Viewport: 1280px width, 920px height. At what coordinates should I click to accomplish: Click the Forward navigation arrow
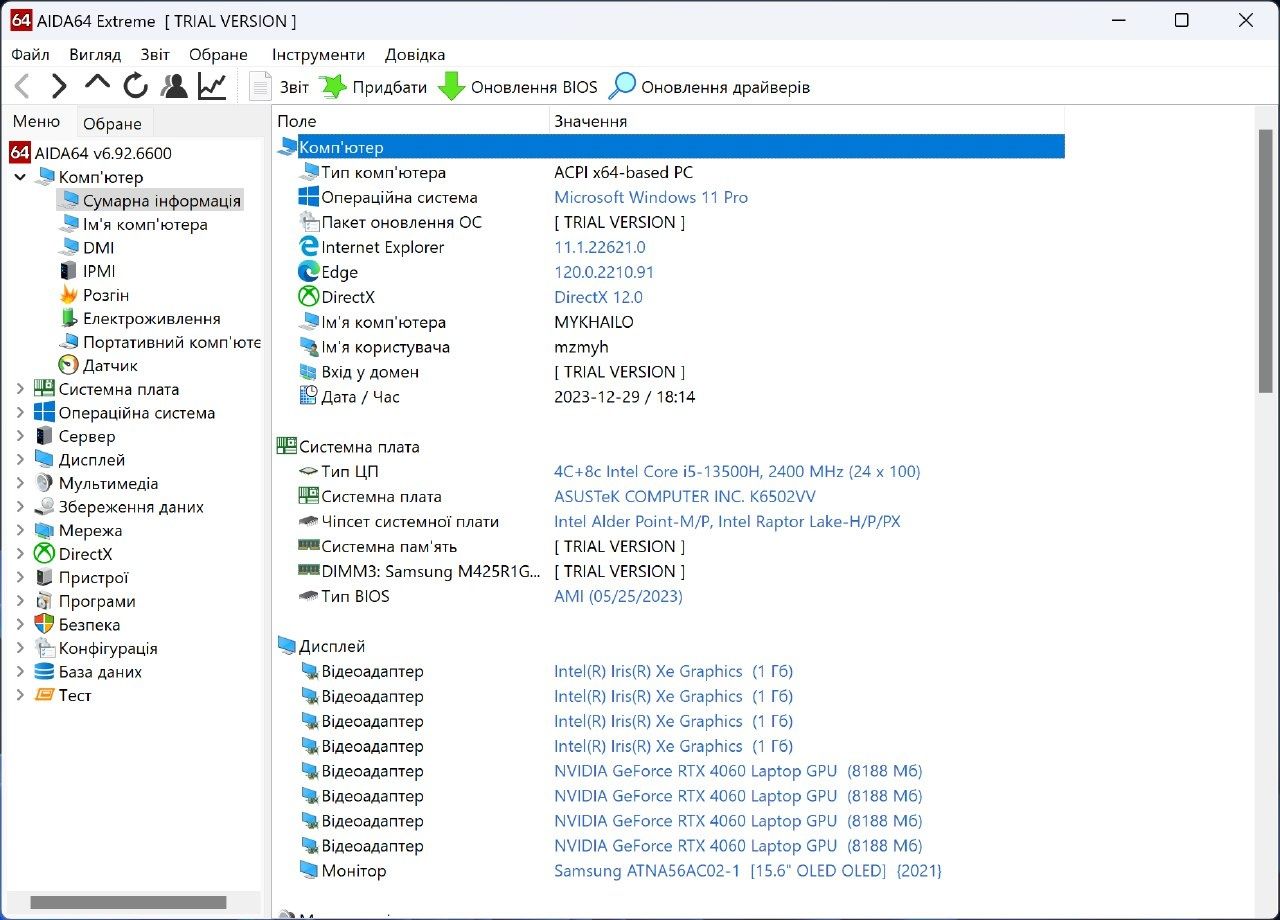[59, 87]
